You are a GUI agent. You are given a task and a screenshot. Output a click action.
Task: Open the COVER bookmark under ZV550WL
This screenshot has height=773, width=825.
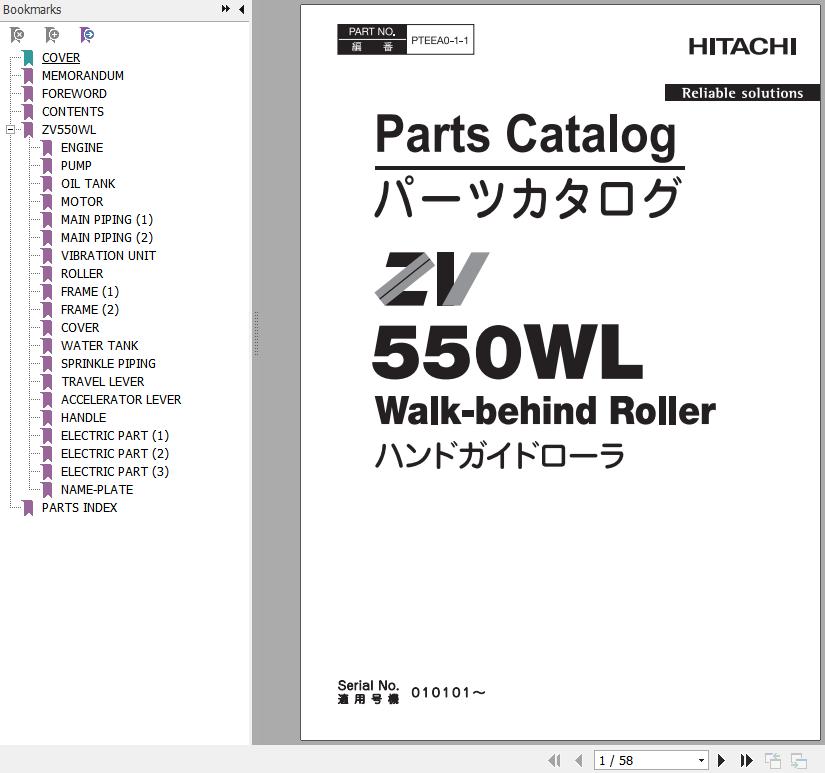[x=80, y=328]
